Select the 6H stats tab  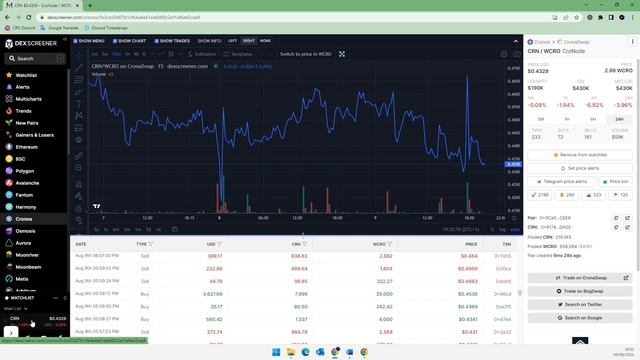[x=593, y=119]
